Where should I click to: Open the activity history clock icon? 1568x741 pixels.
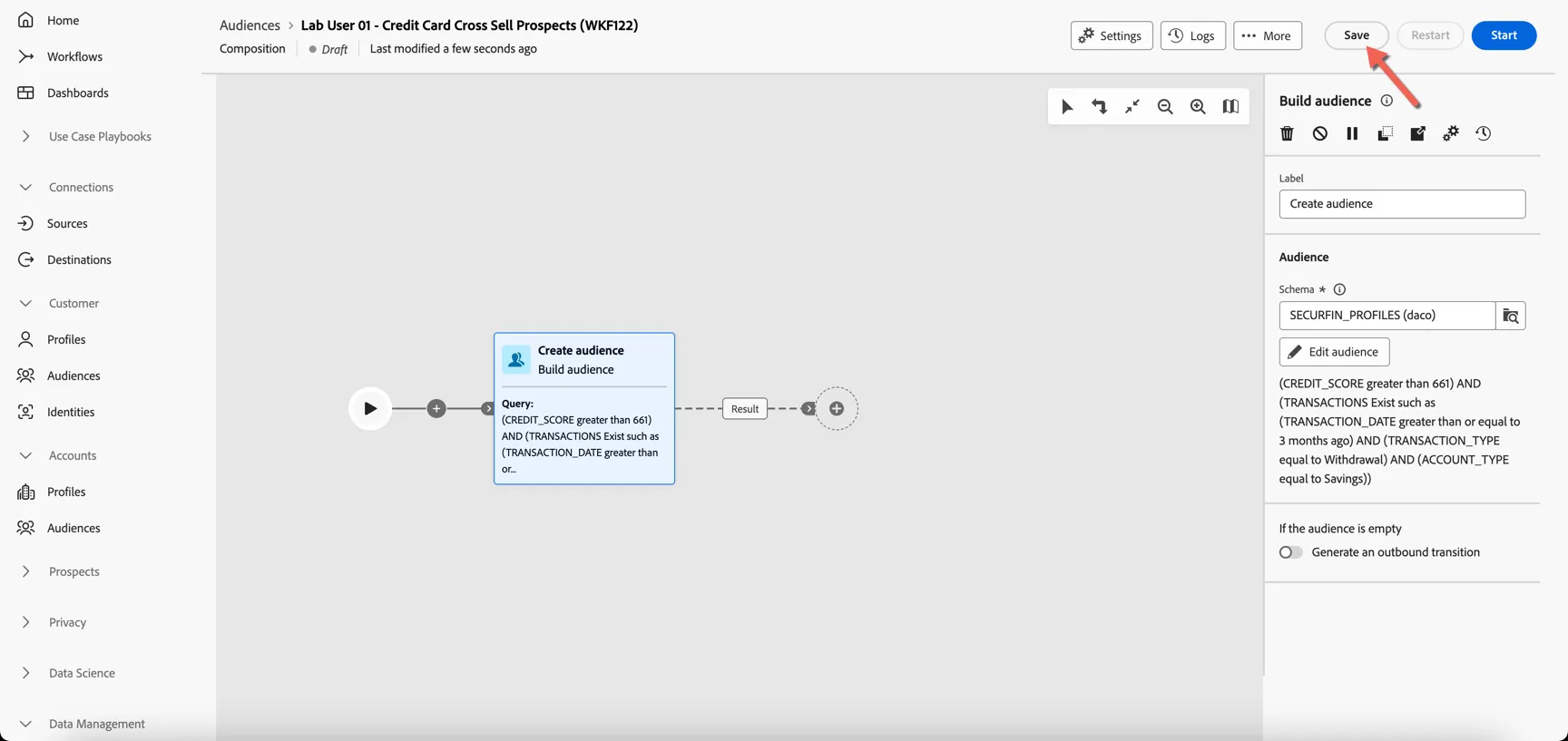[x=1483, y=133]
